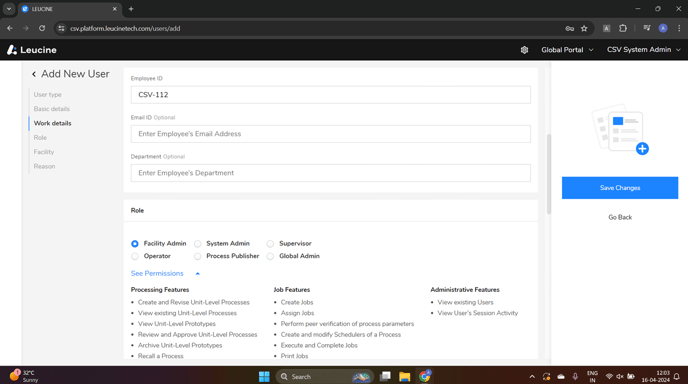This screenshot has height=384, width=688.
Task: Reload the page
Action: (42, 28)
